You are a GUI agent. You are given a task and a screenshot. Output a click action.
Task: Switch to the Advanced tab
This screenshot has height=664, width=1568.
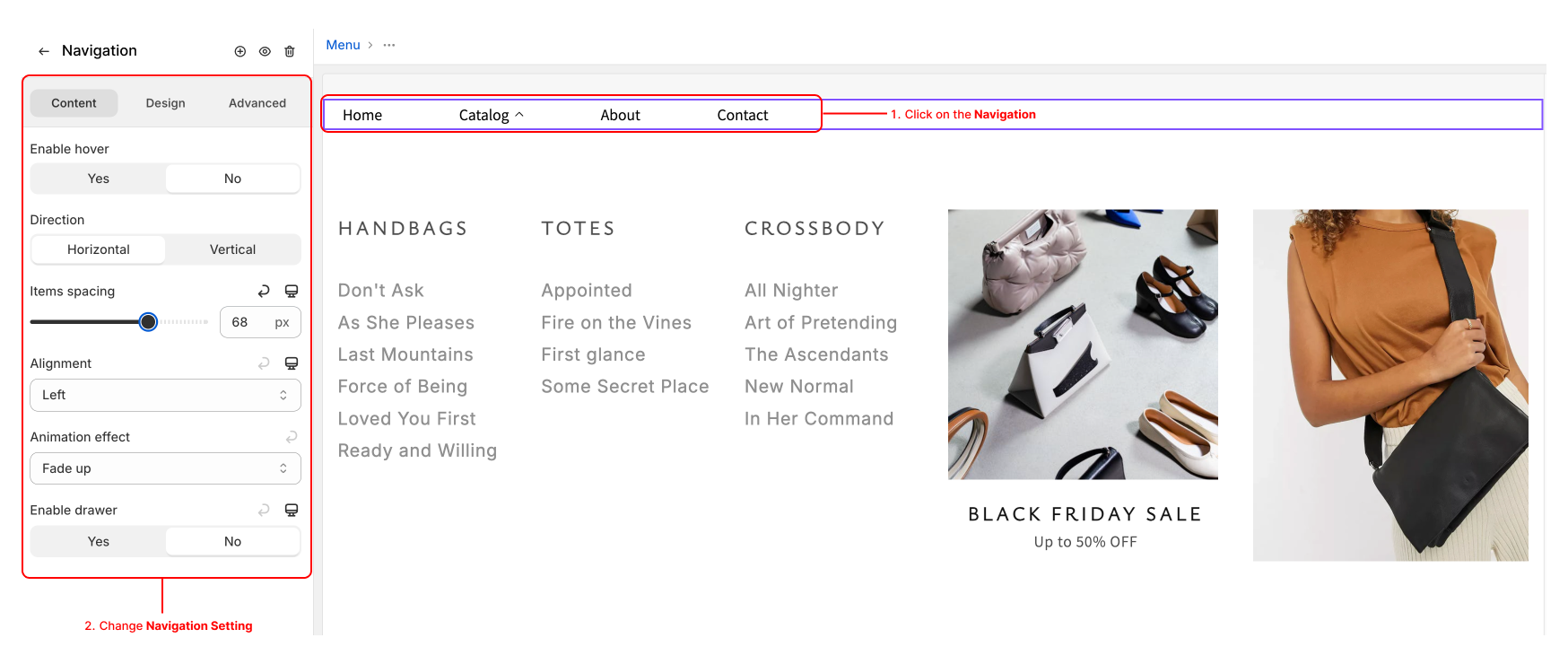click(257, 103)
